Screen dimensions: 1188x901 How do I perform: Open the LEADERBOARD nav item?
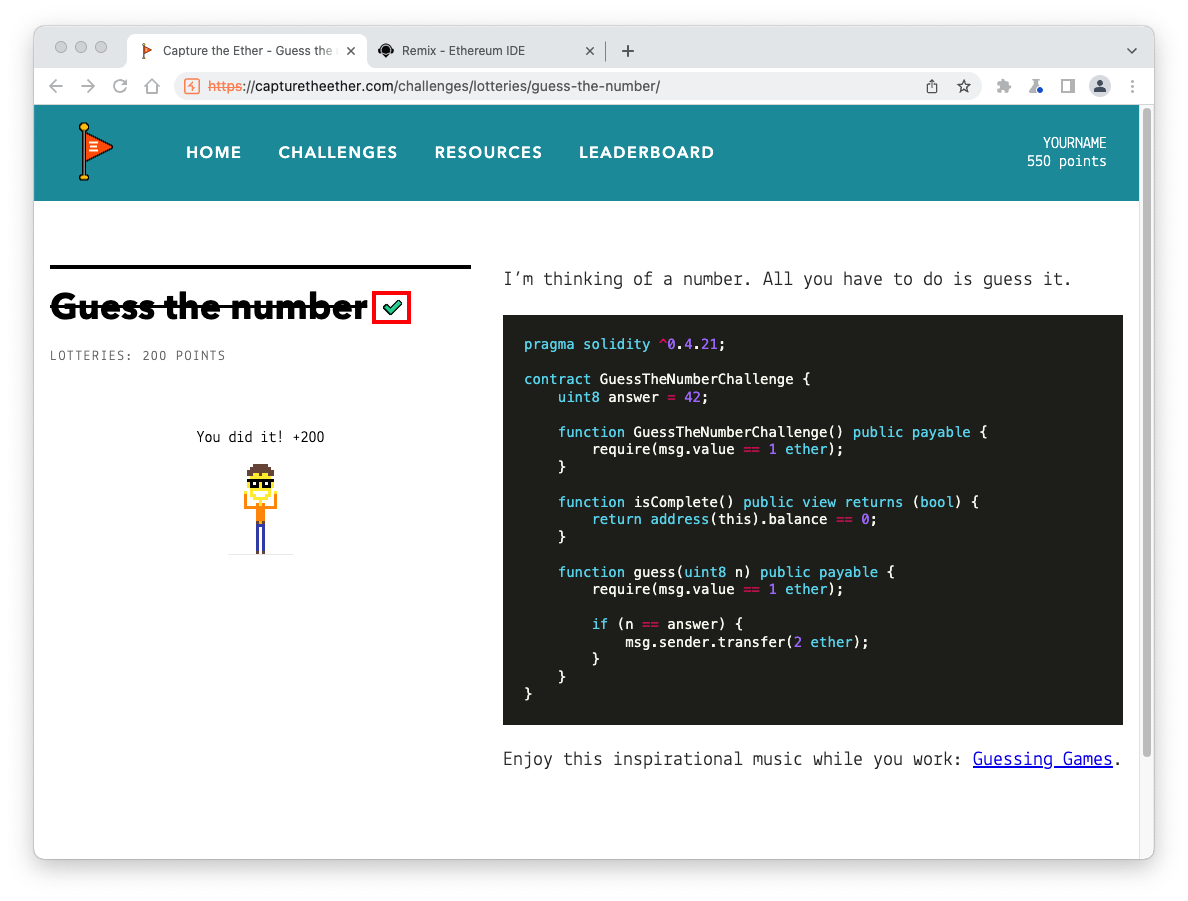pos(646,152)
